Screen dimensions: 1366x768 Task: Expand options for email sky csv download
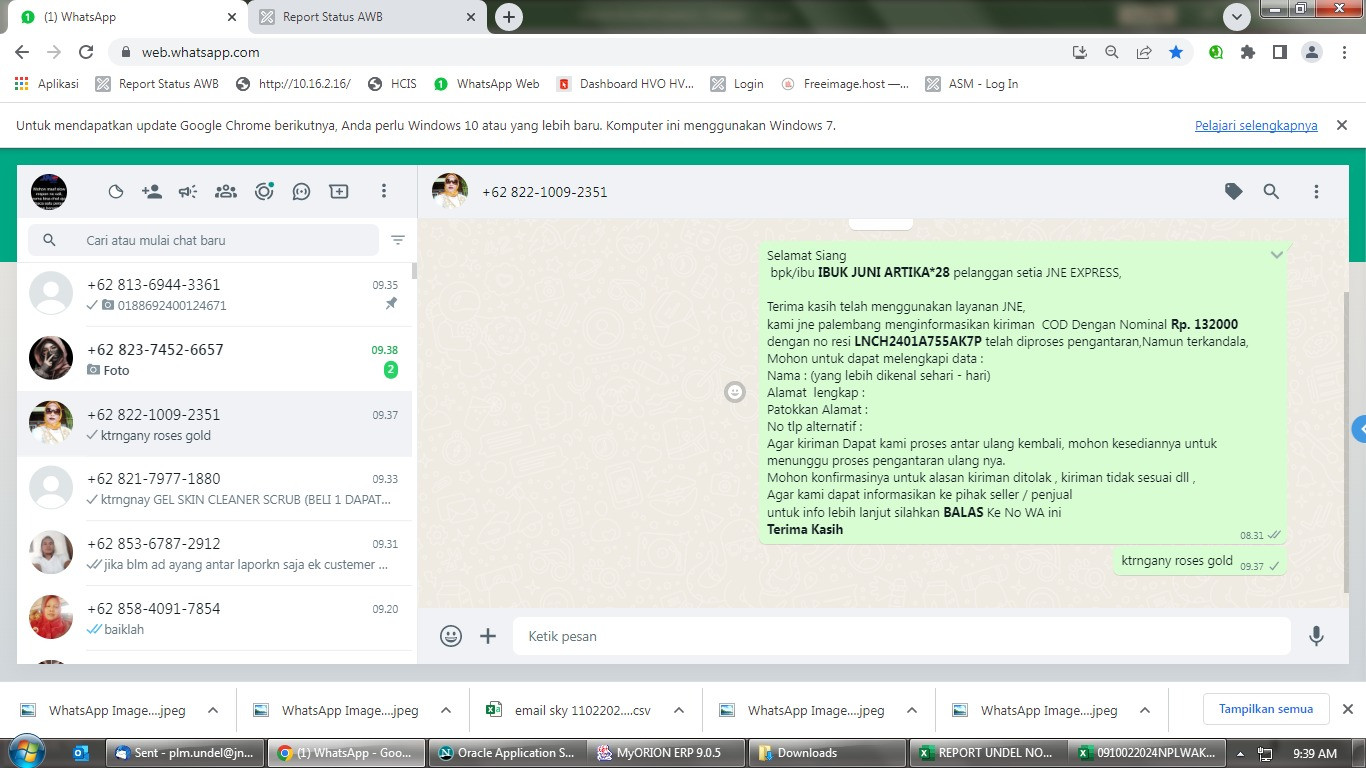coord(679,710)
